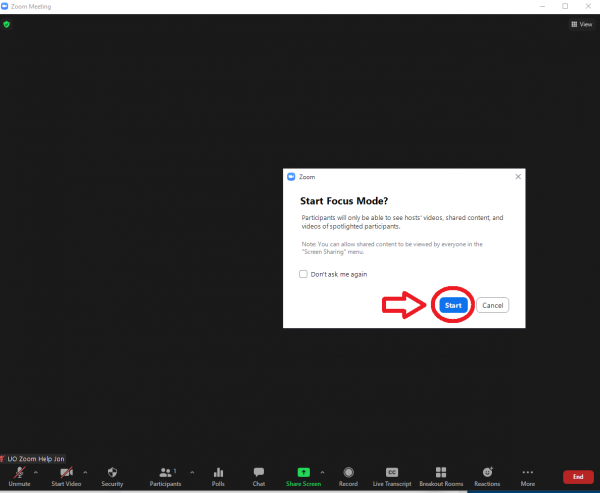Viewport: 600px width, 493px height.
Task: Click the red End meeting button
Action: click(x=578, y=477)
